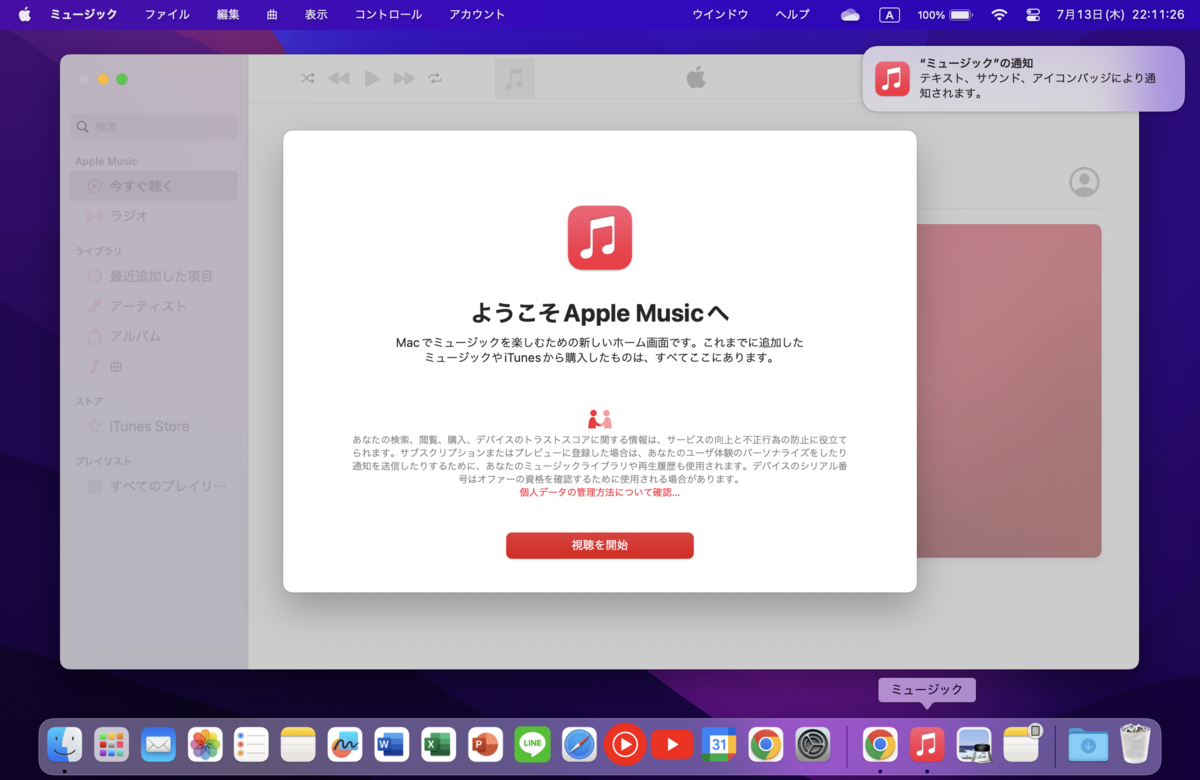Open Google Calendar from the Dock
Image resolution: width=1200 pixels, height=780 pixels.
pyautogui.click(x=719, y=744)
